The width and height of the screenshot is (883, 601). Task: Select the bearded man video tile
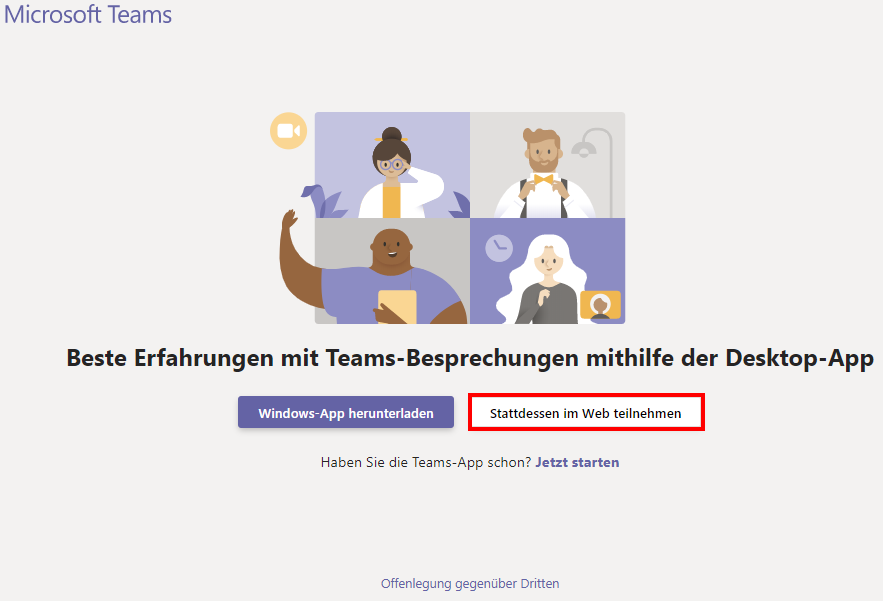(x=547, y=165)
